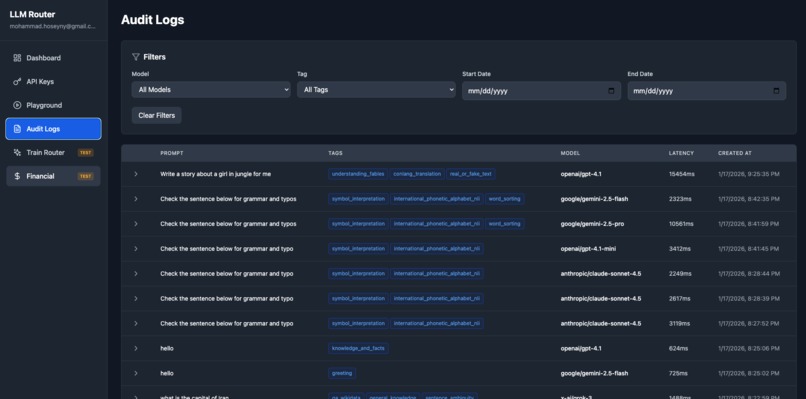This screenshot has height=399, width=806.
Task: Click the LLM Router app title
Action: pyautogui.click(x=32, y=14)
